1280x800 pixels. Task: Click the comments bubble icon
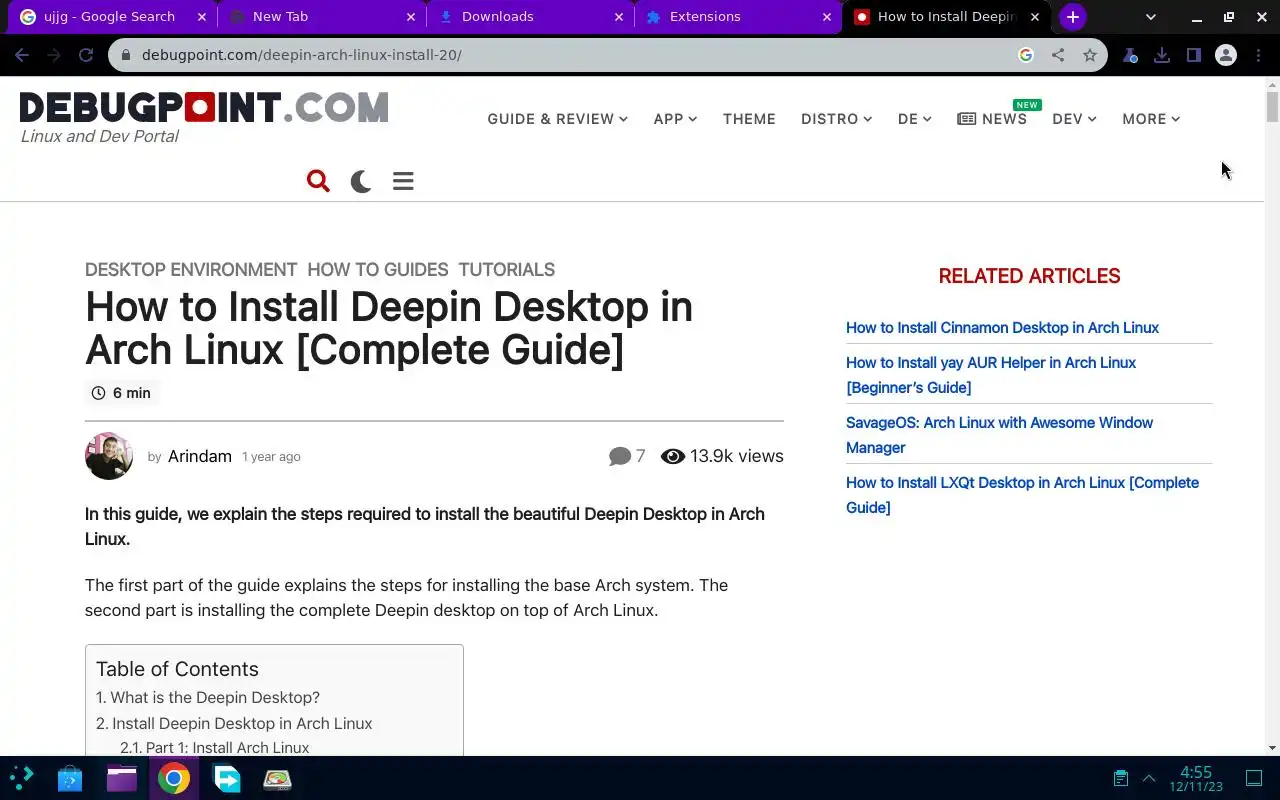point(620,456)
